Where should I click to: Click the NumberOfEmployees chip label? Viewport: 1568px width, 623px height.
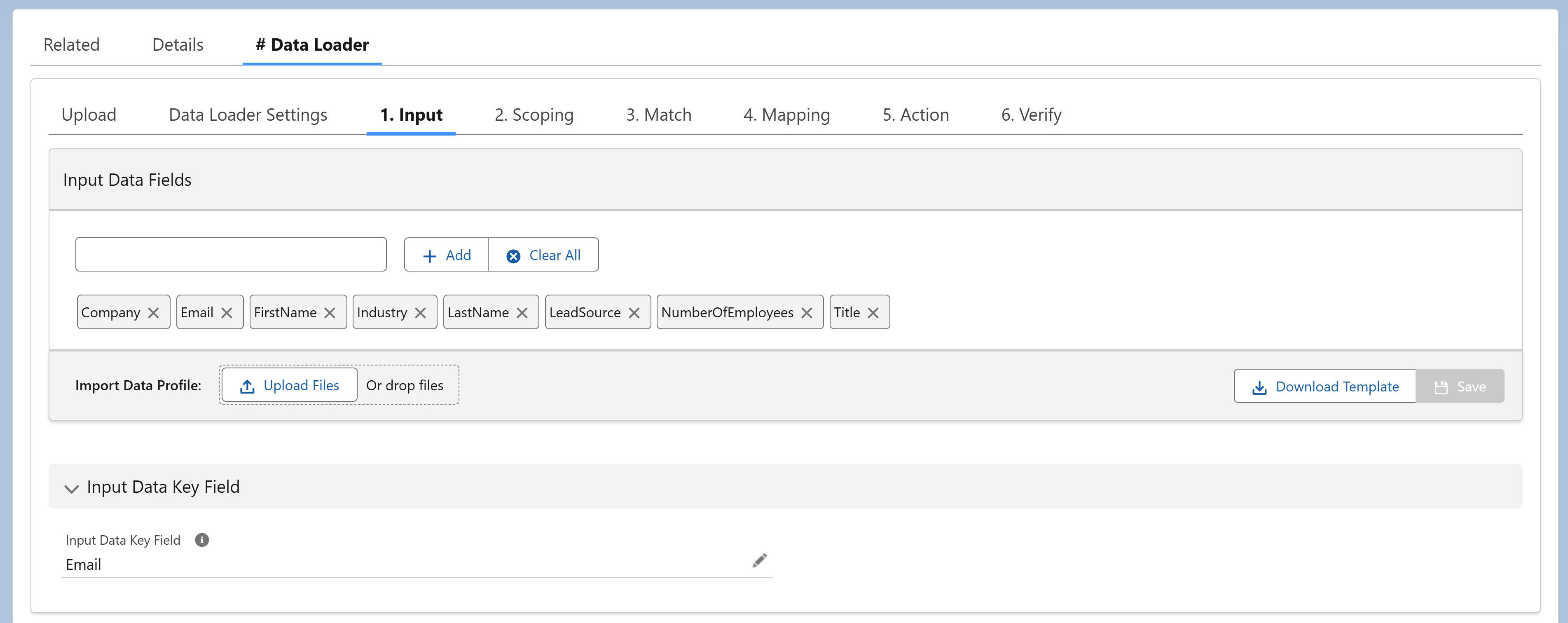(728, 313)
